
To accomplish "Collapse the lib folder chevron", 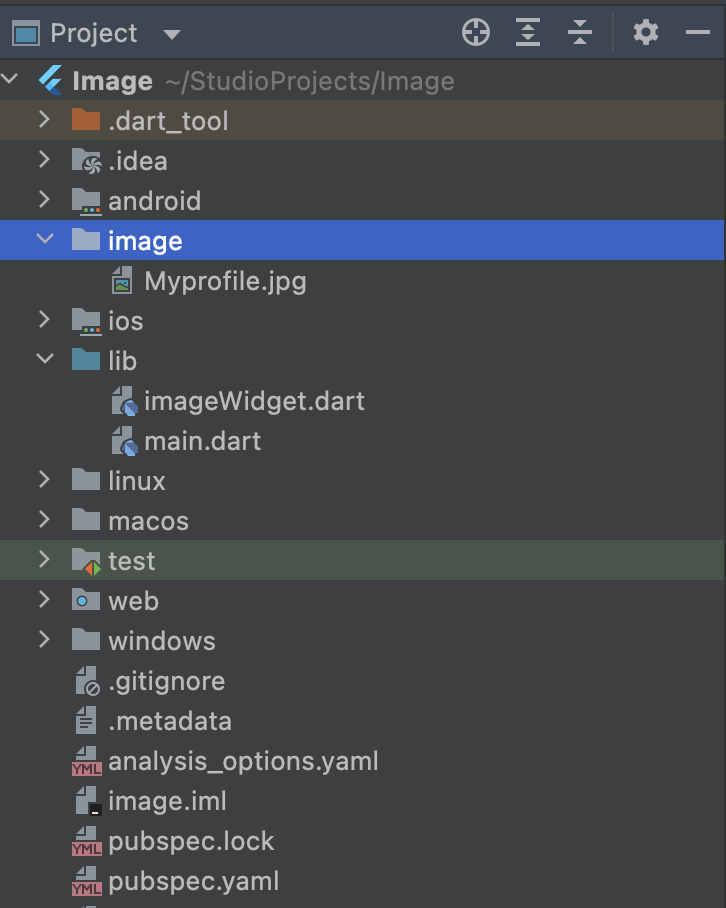I will point(45,359).
